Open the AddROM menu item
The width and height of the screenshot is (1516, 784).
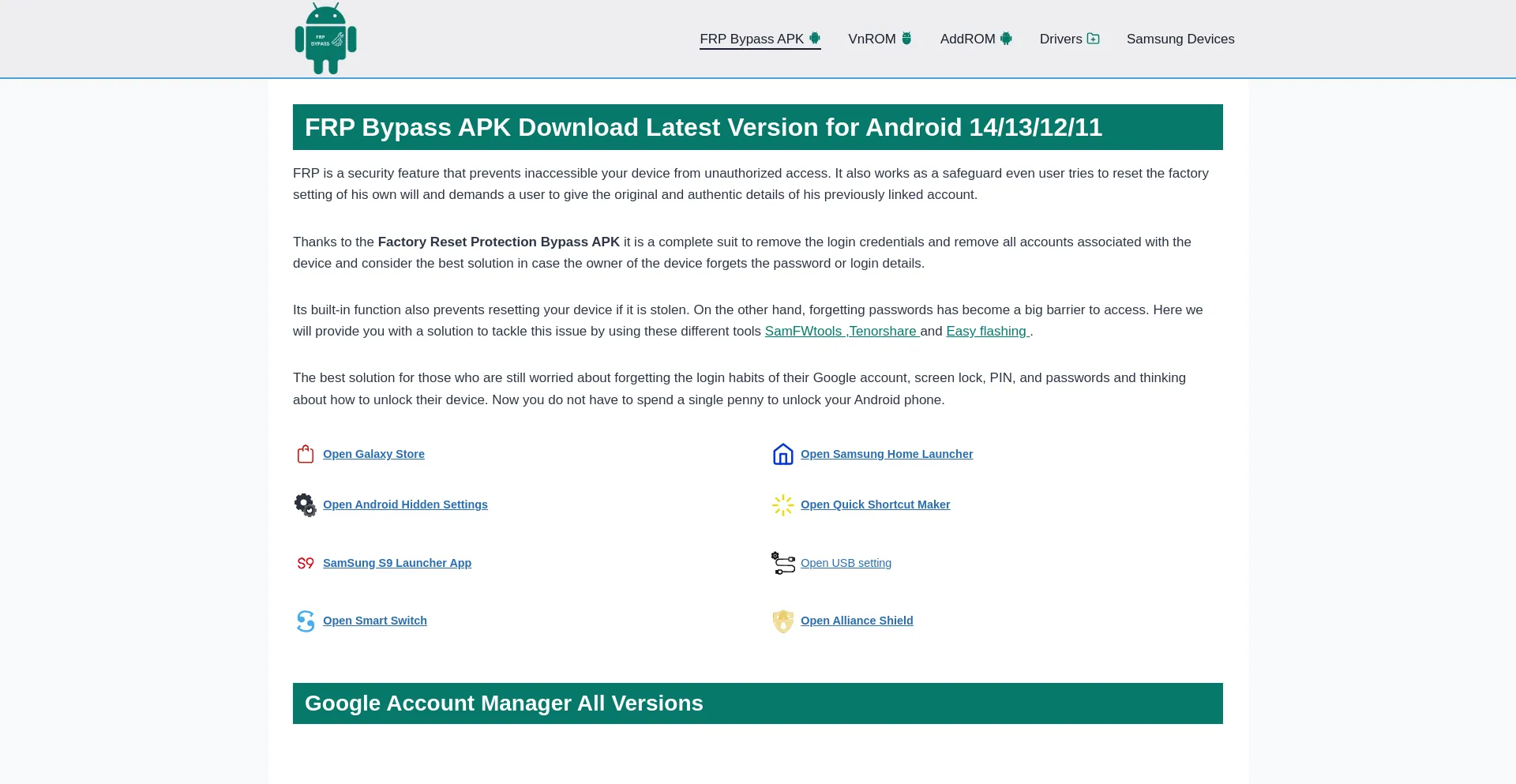coord(976,39)
